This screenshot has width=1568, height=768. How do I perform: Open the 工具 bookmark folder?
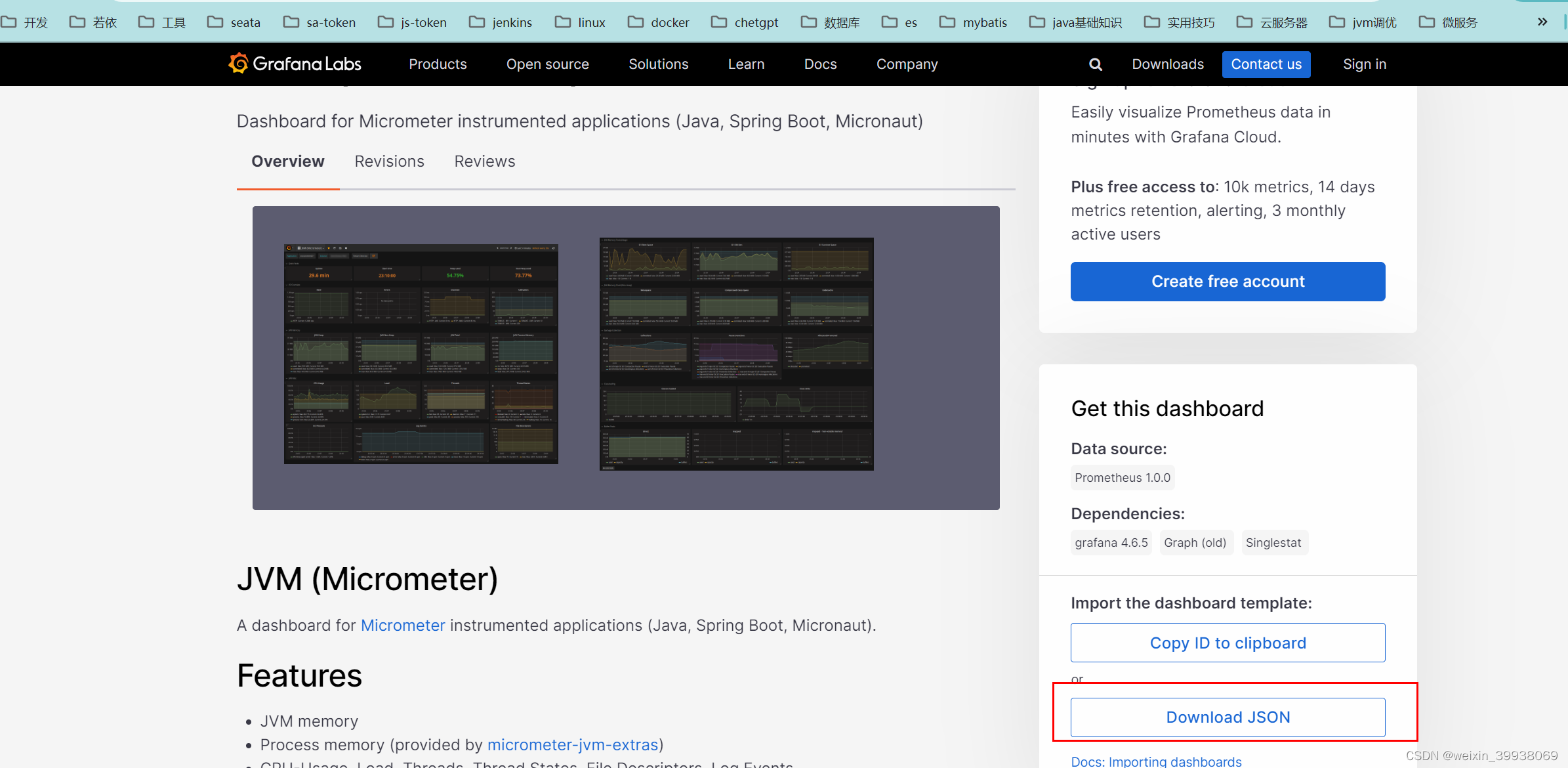[x=162, y=22]
